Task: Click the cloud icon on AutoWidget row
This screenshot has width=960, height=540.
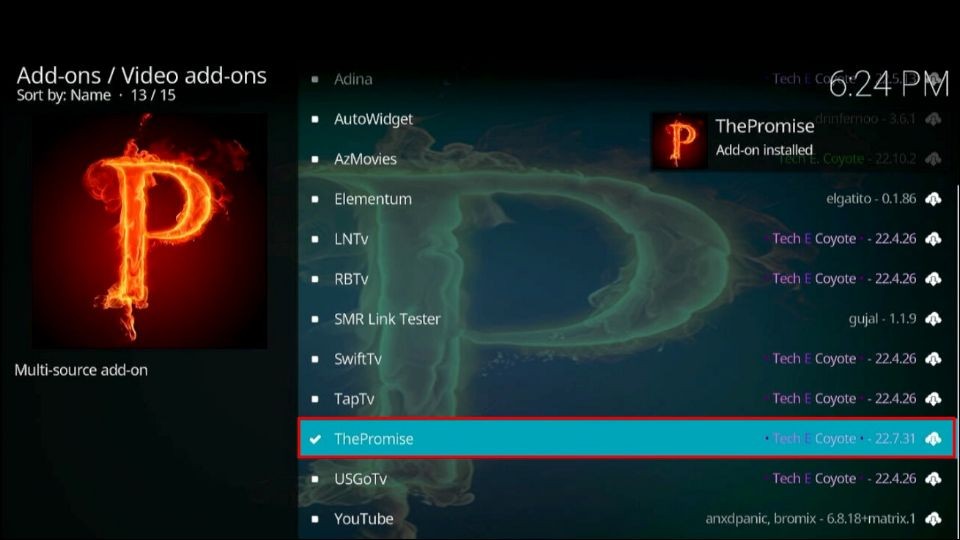Action: [x=933, y=119]
